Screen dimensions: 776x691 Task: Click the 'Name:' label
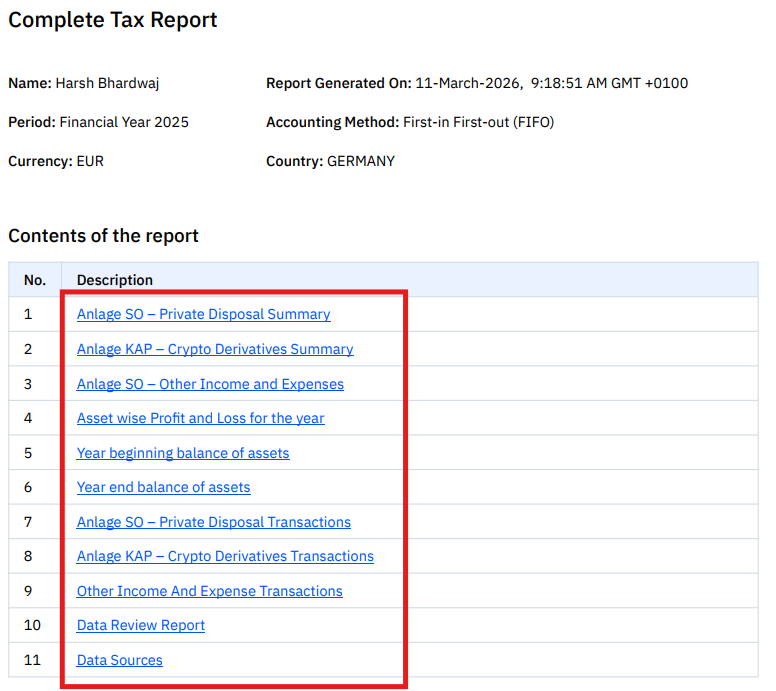pyautogui.click(x=30, y=83)
